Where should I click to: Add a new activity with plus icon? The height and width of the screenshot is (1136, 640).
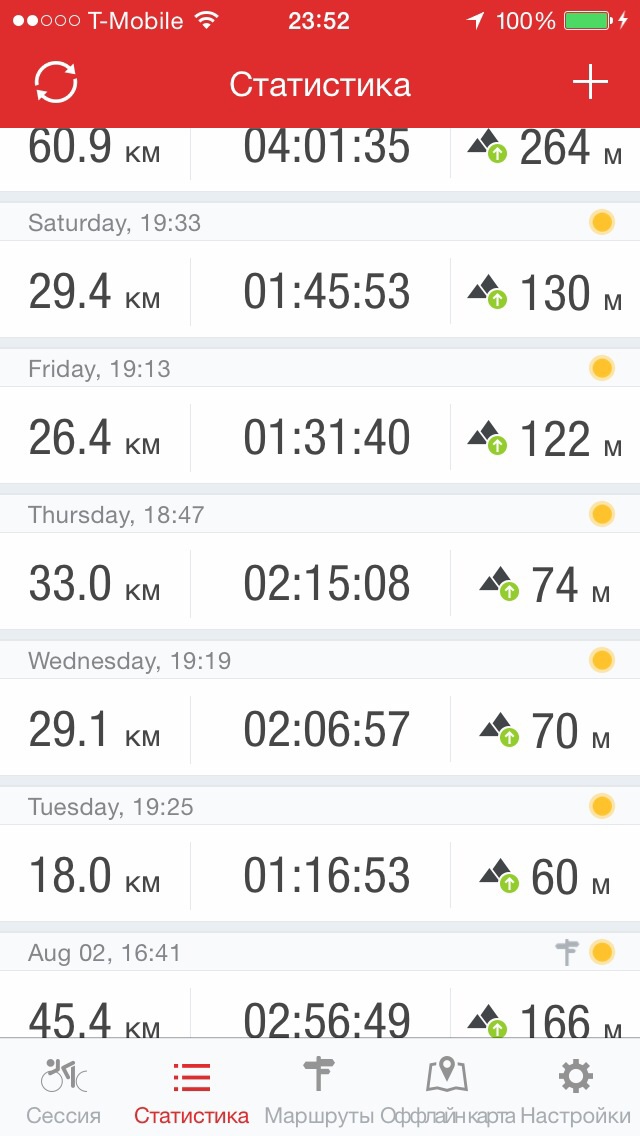click(590, 83)
